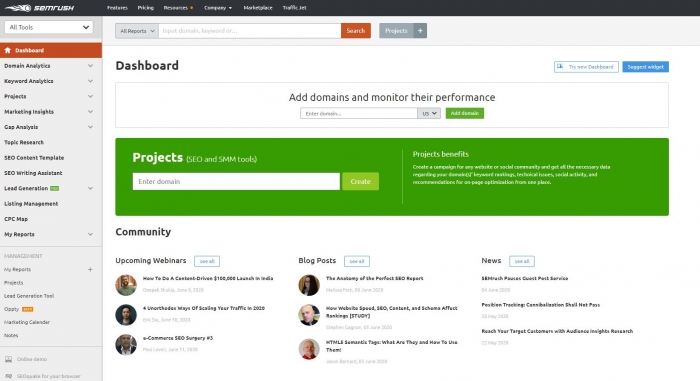Viewport: 700px width, 381px height.
Task: Click the Projects button in top bar
Action: (396, 31)
